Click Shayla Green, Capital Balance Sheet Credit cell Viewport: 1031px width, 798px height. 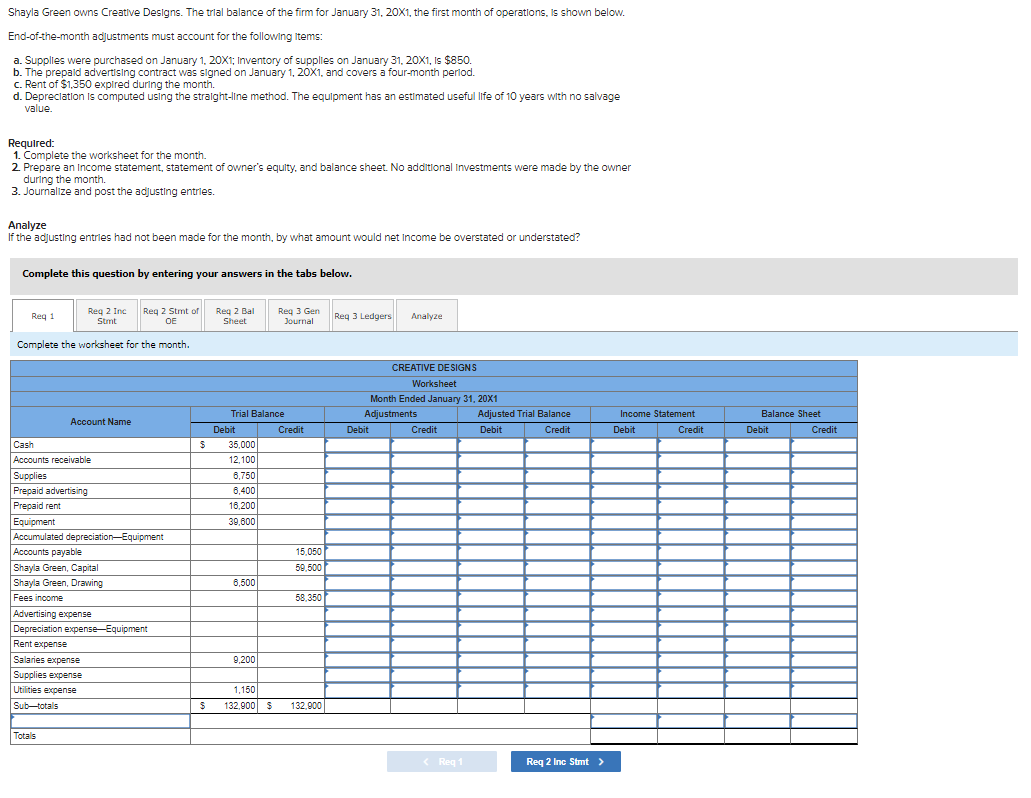[x=824, y=567]
